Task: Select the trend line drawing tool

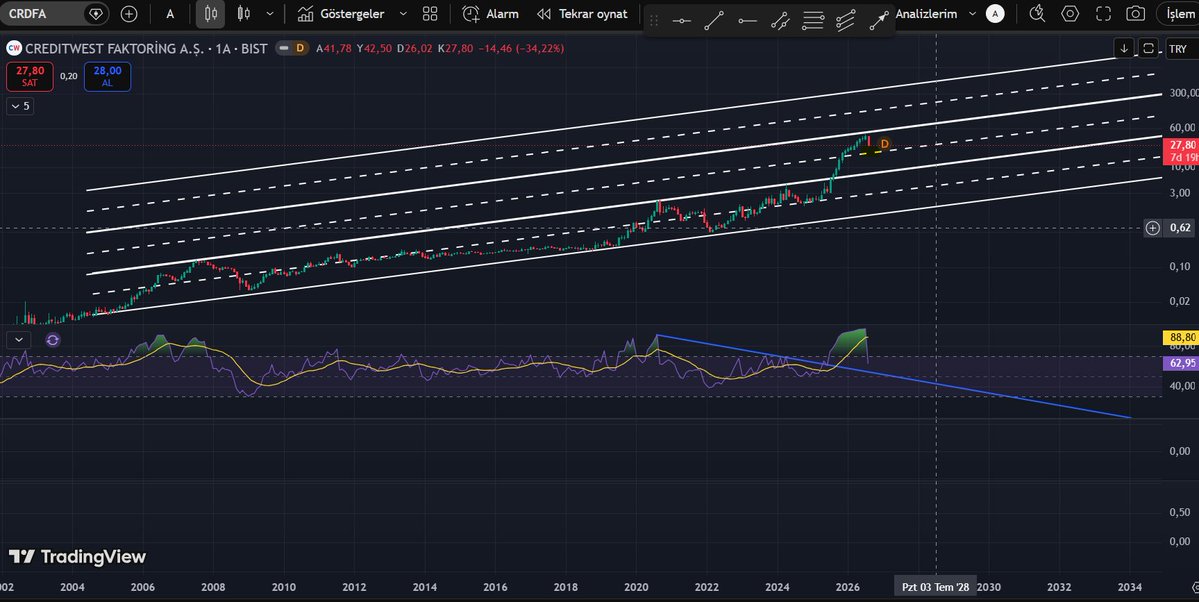Action: 714,21
